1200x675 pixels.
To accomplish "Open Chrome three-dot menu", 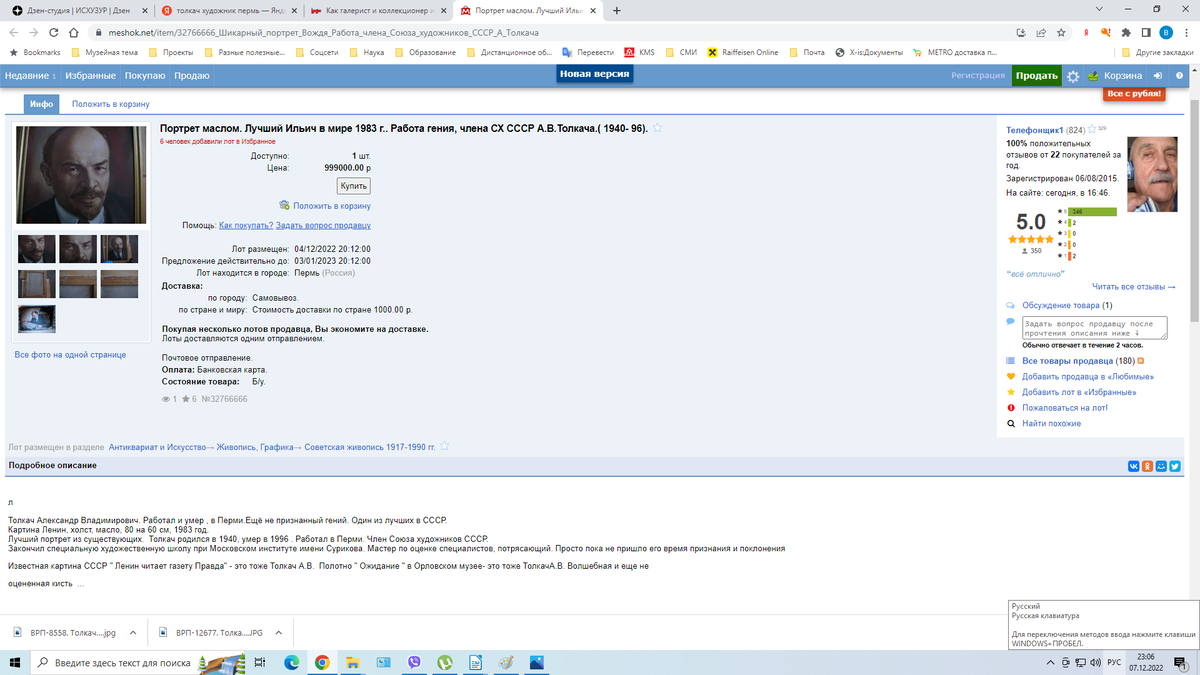I will click(1185, 32).
